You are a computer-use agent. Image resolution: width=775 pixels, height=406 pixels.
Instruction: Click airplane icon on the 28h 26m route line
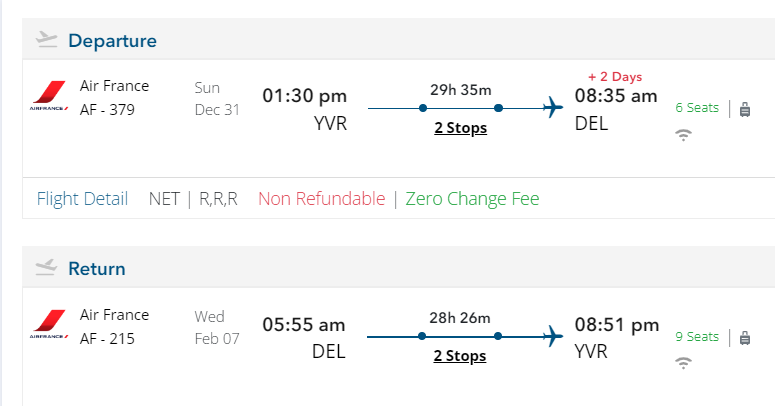(x=551, y=336)
